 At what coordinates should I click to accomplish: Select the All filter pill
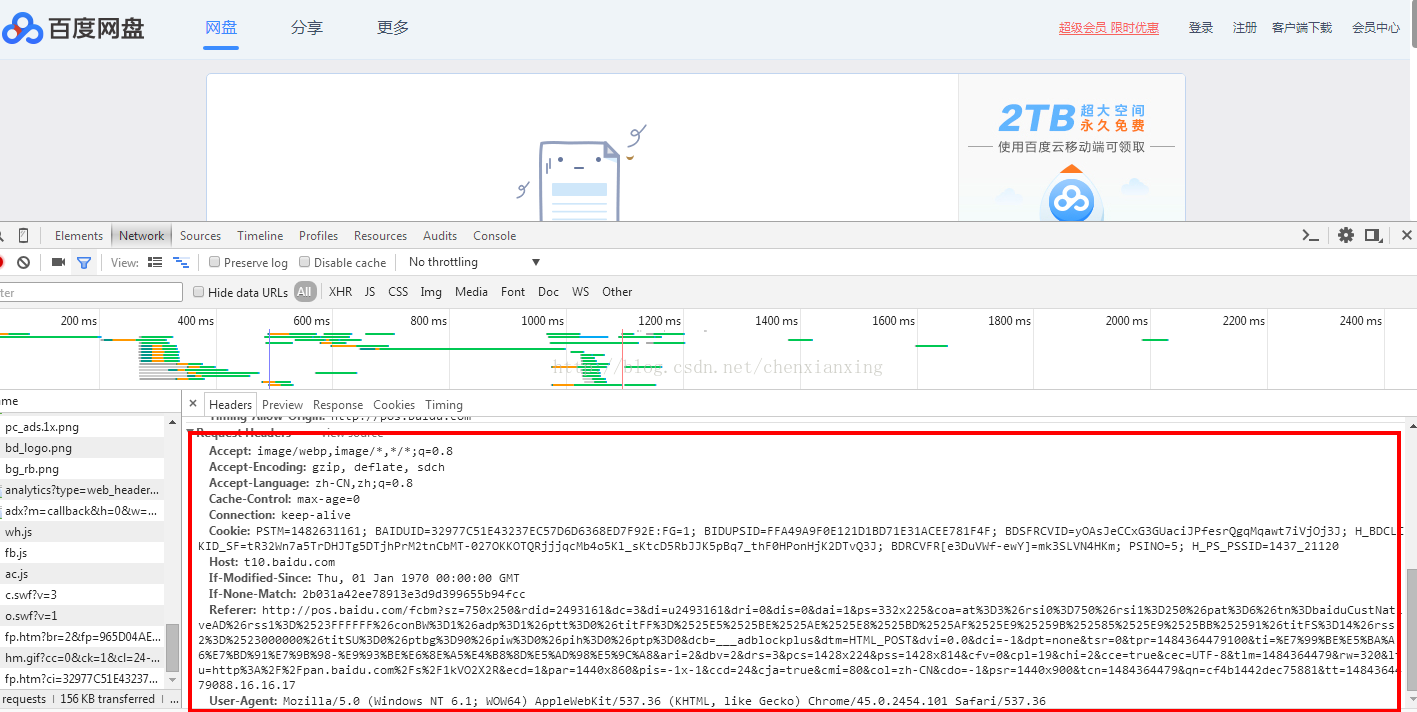pos(305,292)
